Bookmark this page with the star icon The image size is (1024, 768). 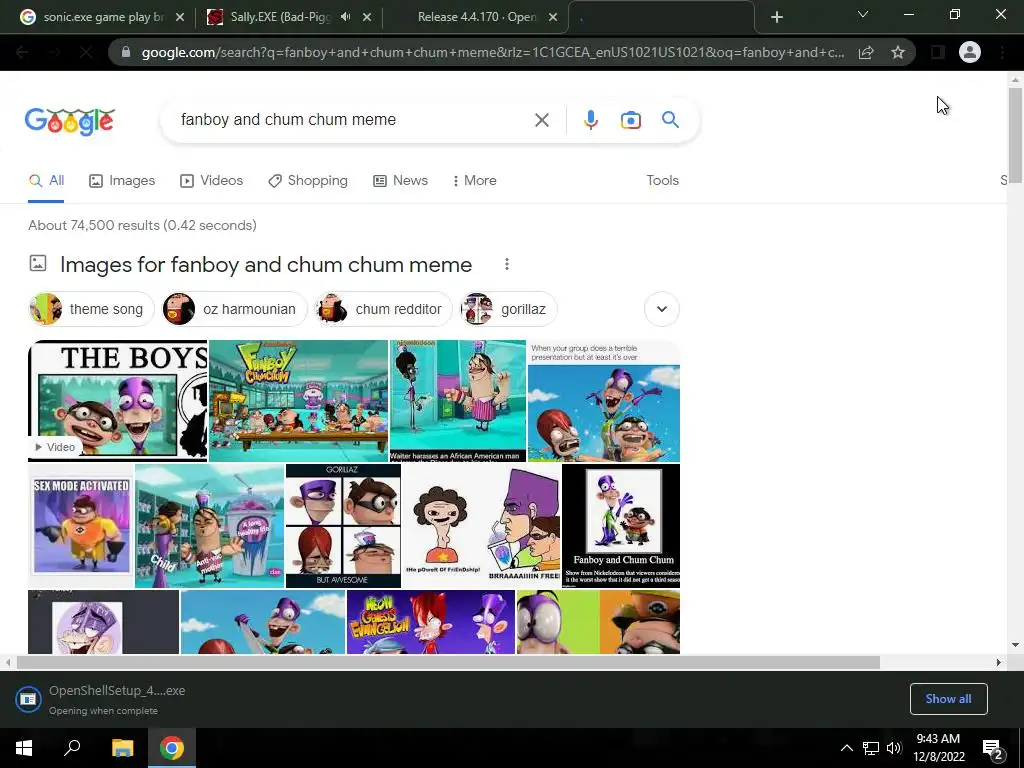[898, 52]
